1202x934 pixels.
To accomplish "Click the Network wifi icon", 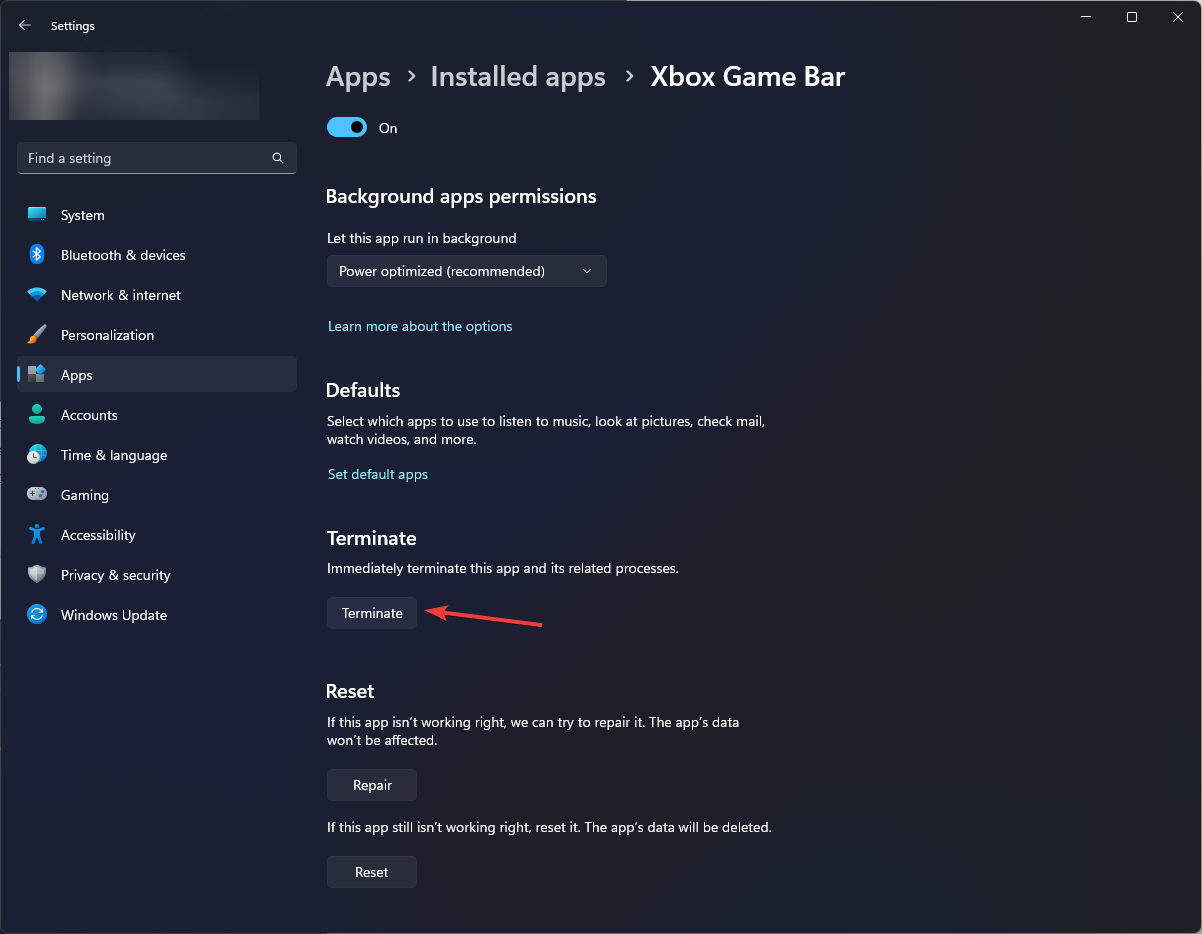I will [x=37, y=295].
